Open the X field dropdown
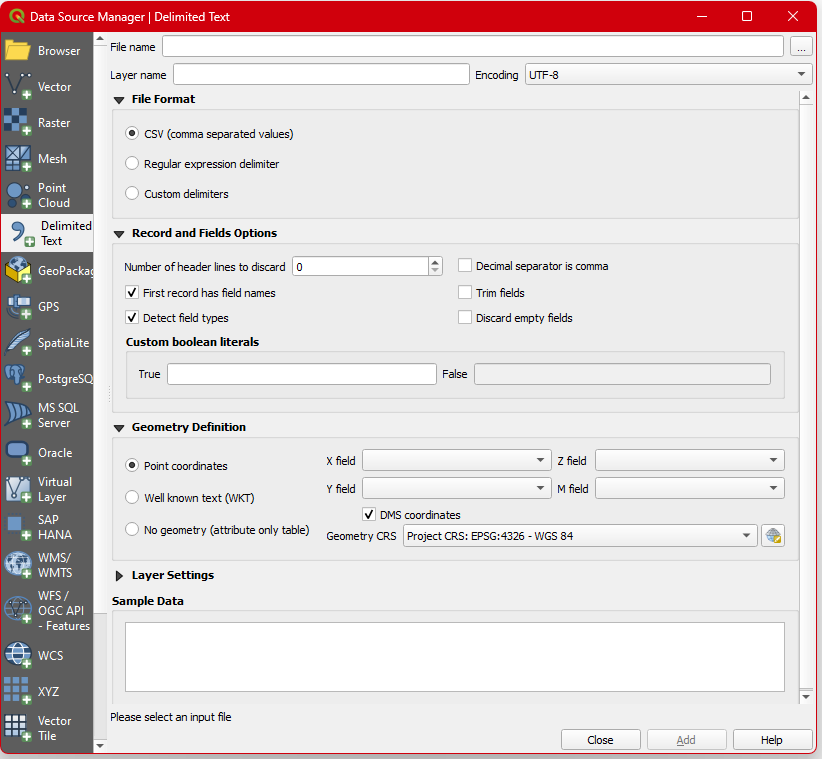The image size is (822, 759). [454, 461]
